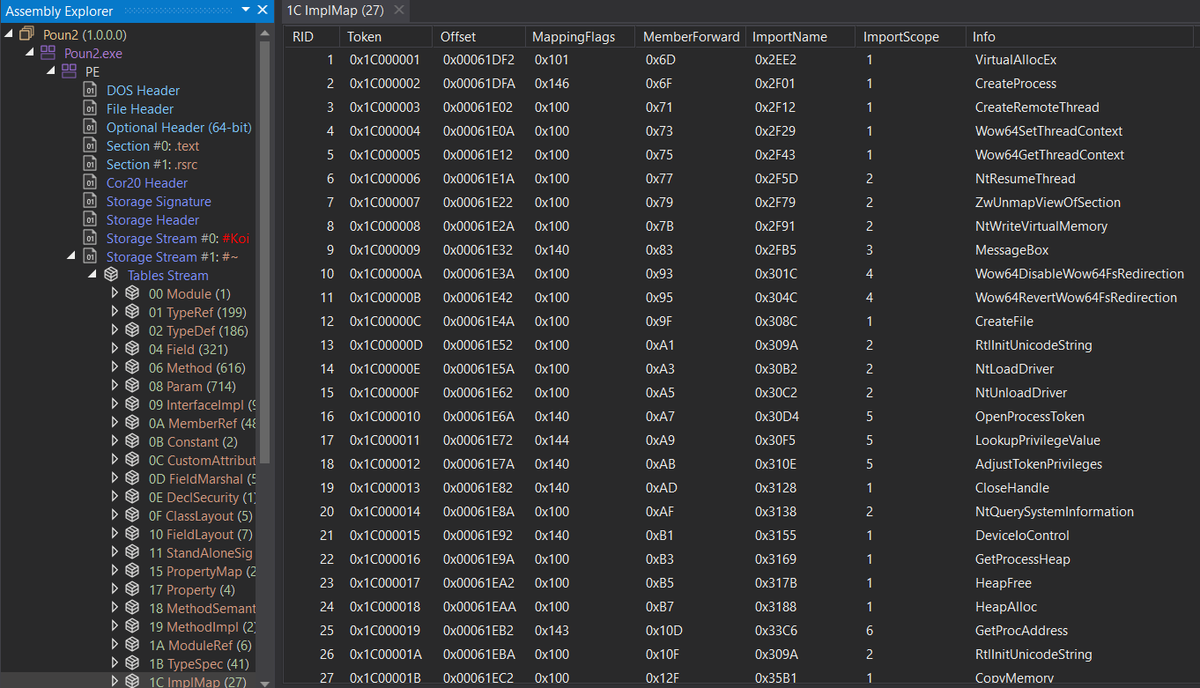Click the MessageBox info cell
1200x688 pixels.
point(1012,250)
